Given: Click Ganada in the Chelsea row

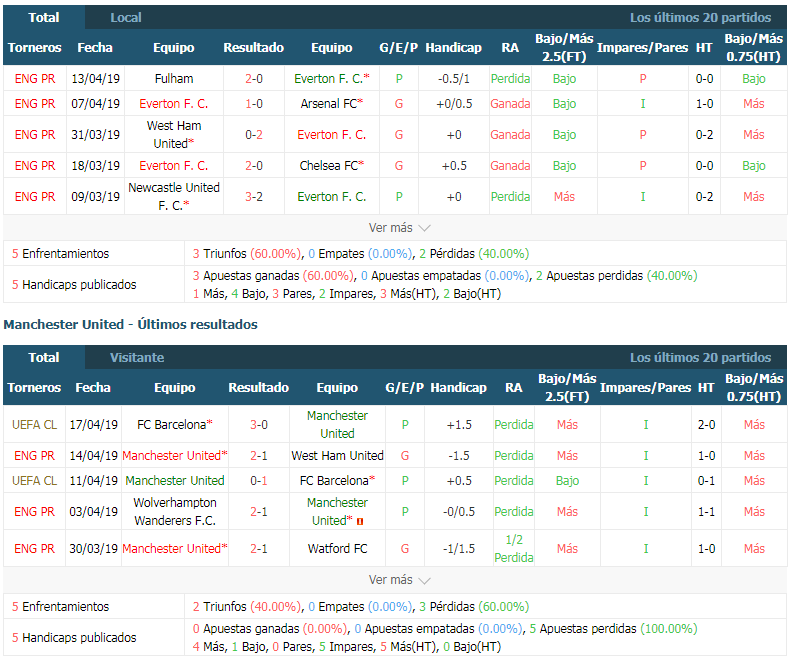Looking at the screenshot, I should click(510, 165).
